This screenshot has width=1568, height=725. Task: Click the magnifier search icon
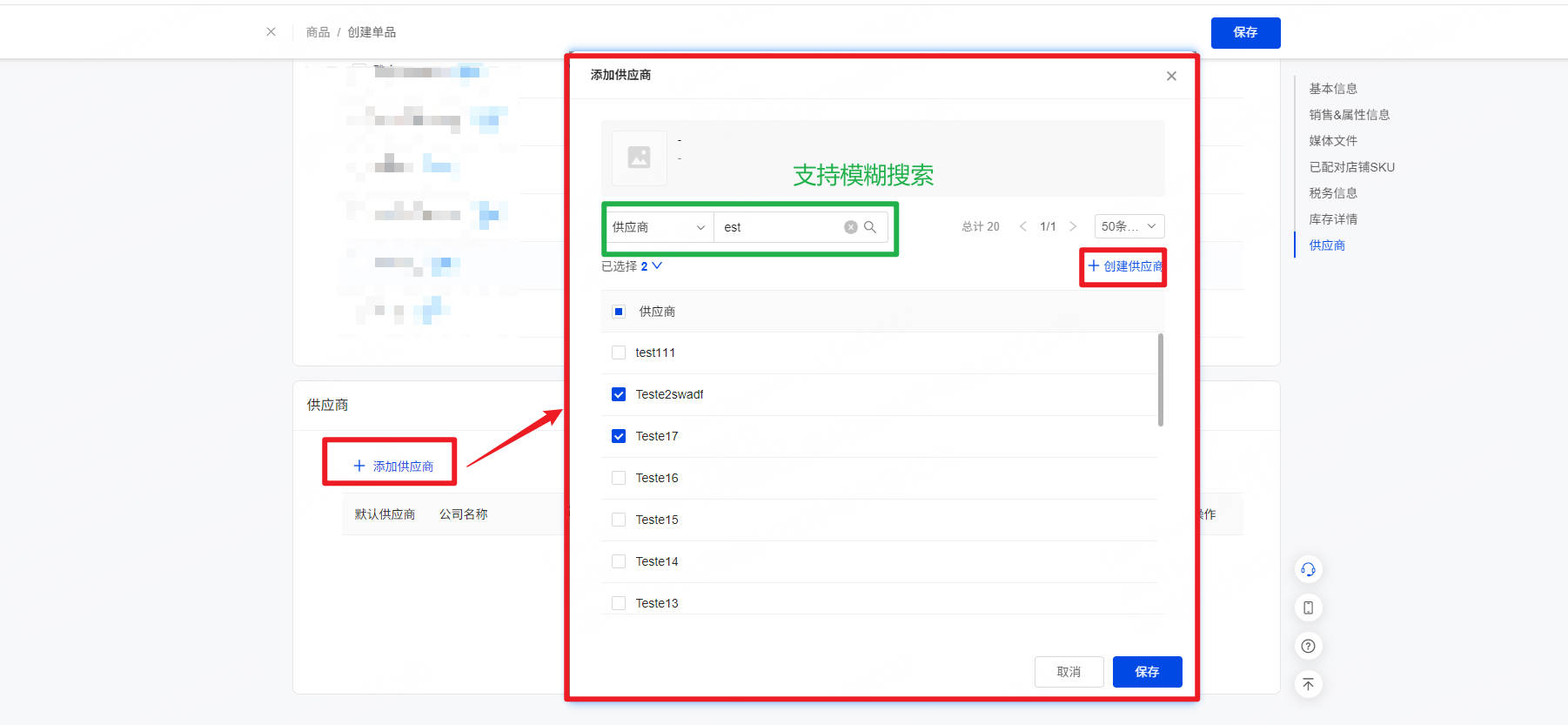coord(870,227)
